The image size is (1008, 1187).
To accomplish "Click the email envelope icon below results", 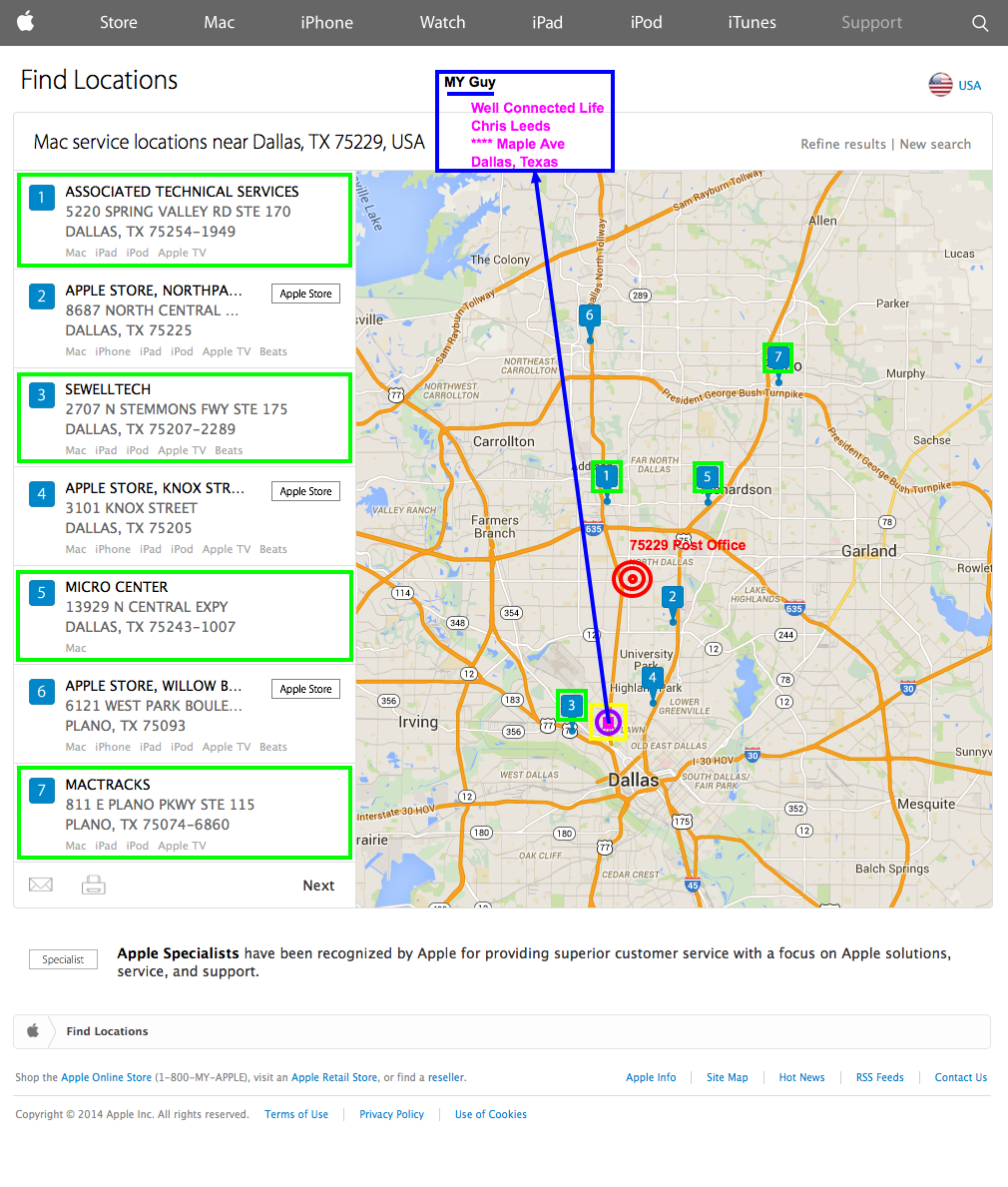I will click(41, 885).
